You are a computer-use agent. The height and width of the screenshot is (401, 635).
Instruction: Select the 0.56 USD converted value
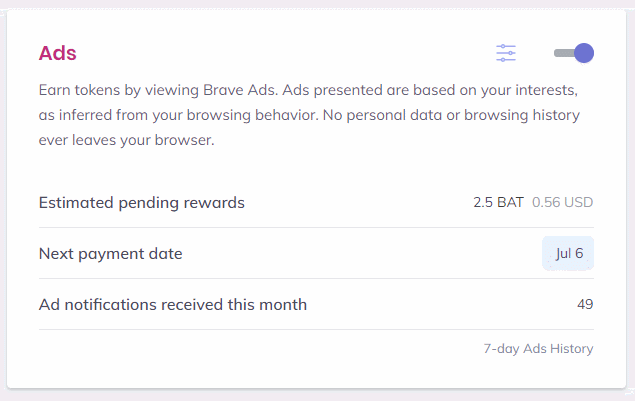pyautogui.click(x=563, y=202)
